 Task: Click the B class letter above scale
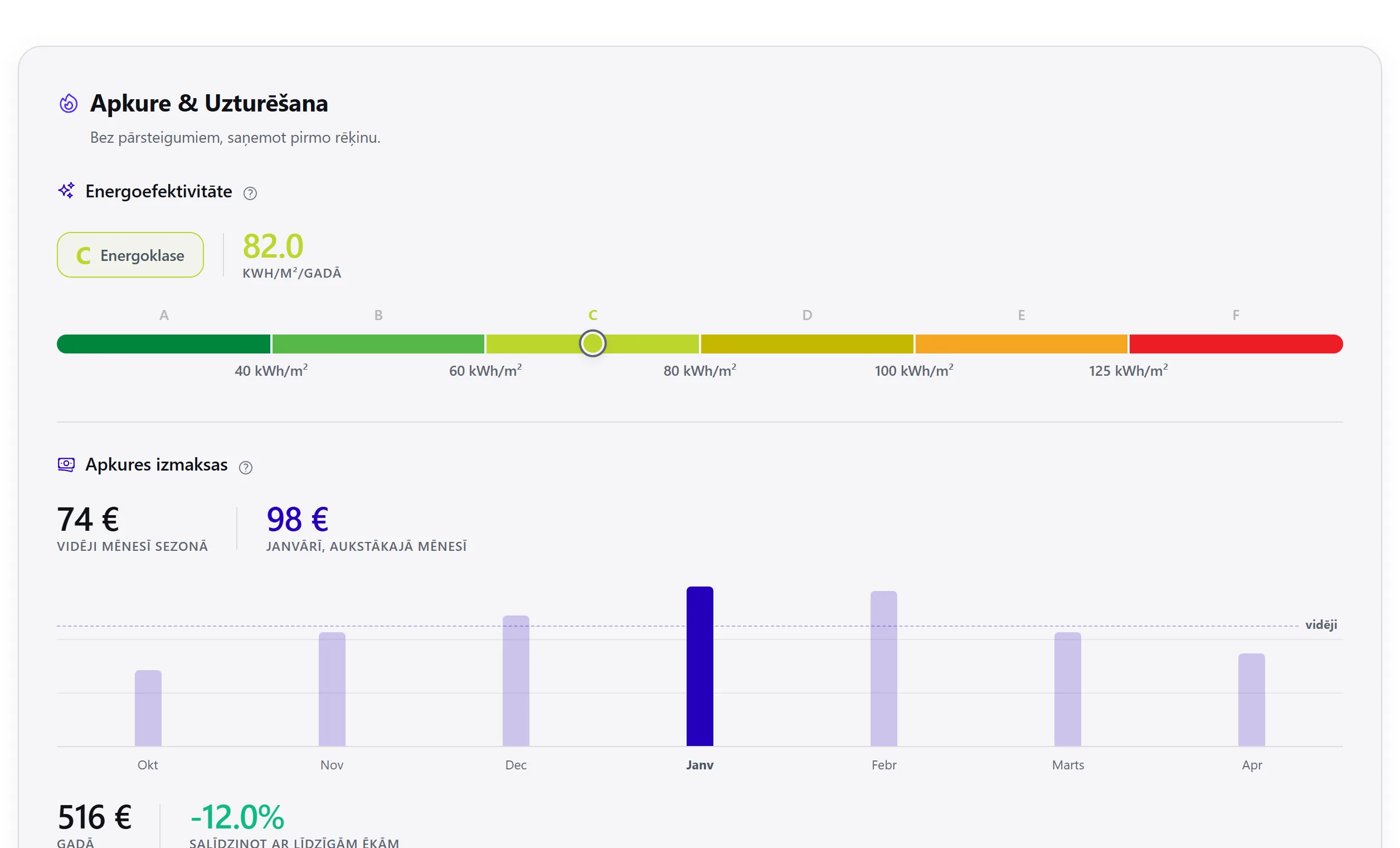[378, 315]
